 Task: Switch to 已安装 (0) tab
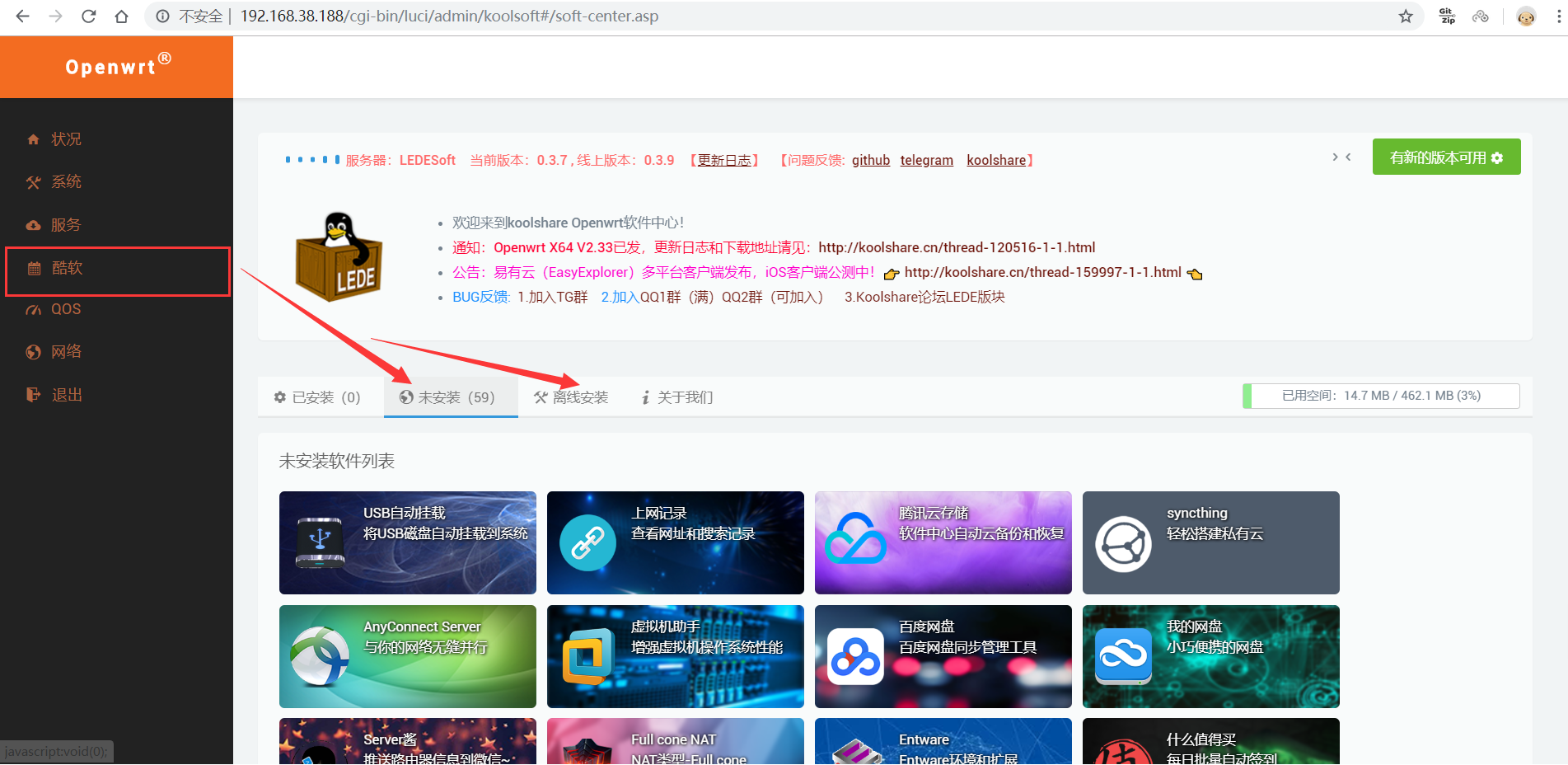[x=317, y=397]
